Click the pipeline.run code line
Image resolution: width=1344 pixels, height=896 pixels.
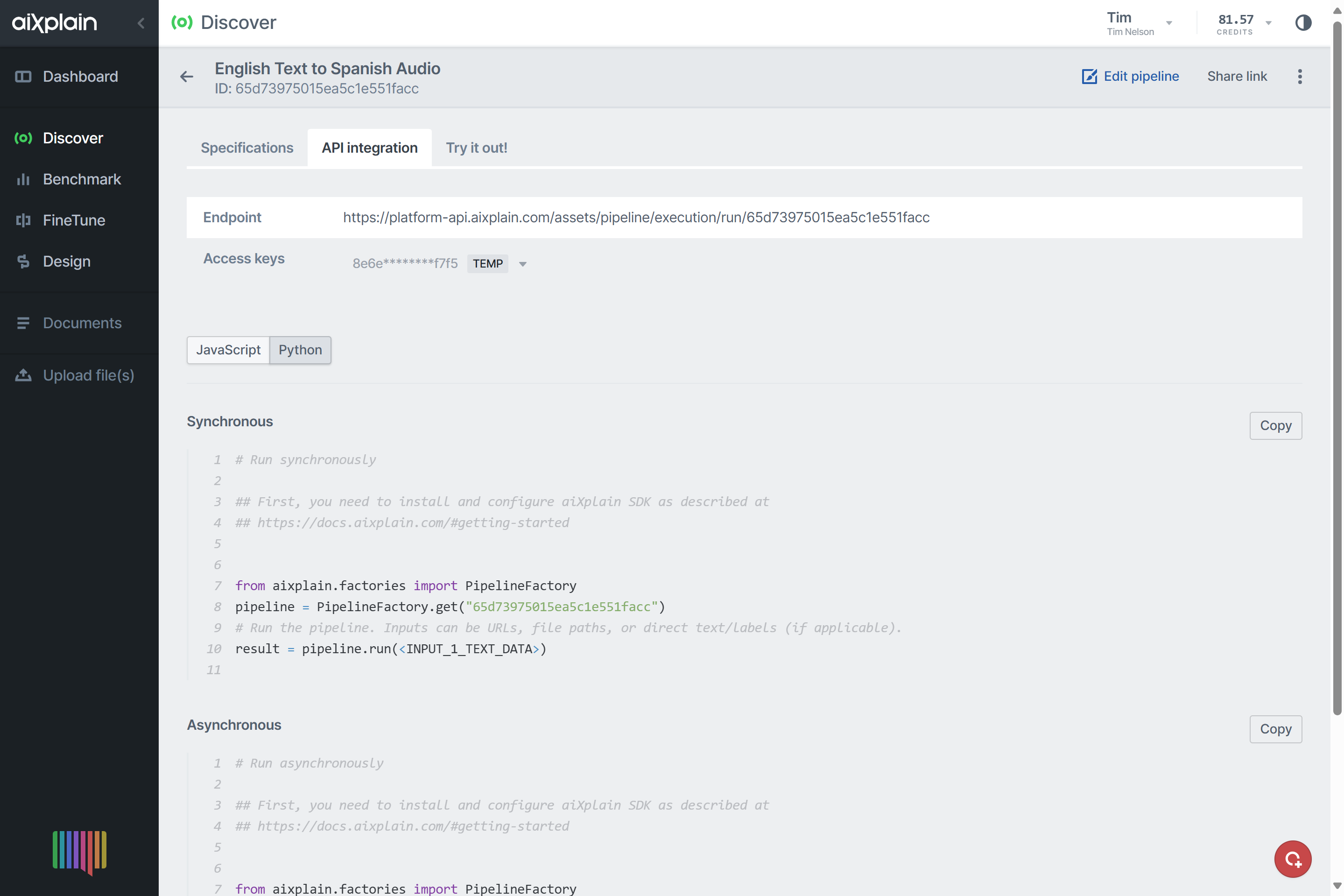coord(391,649)
